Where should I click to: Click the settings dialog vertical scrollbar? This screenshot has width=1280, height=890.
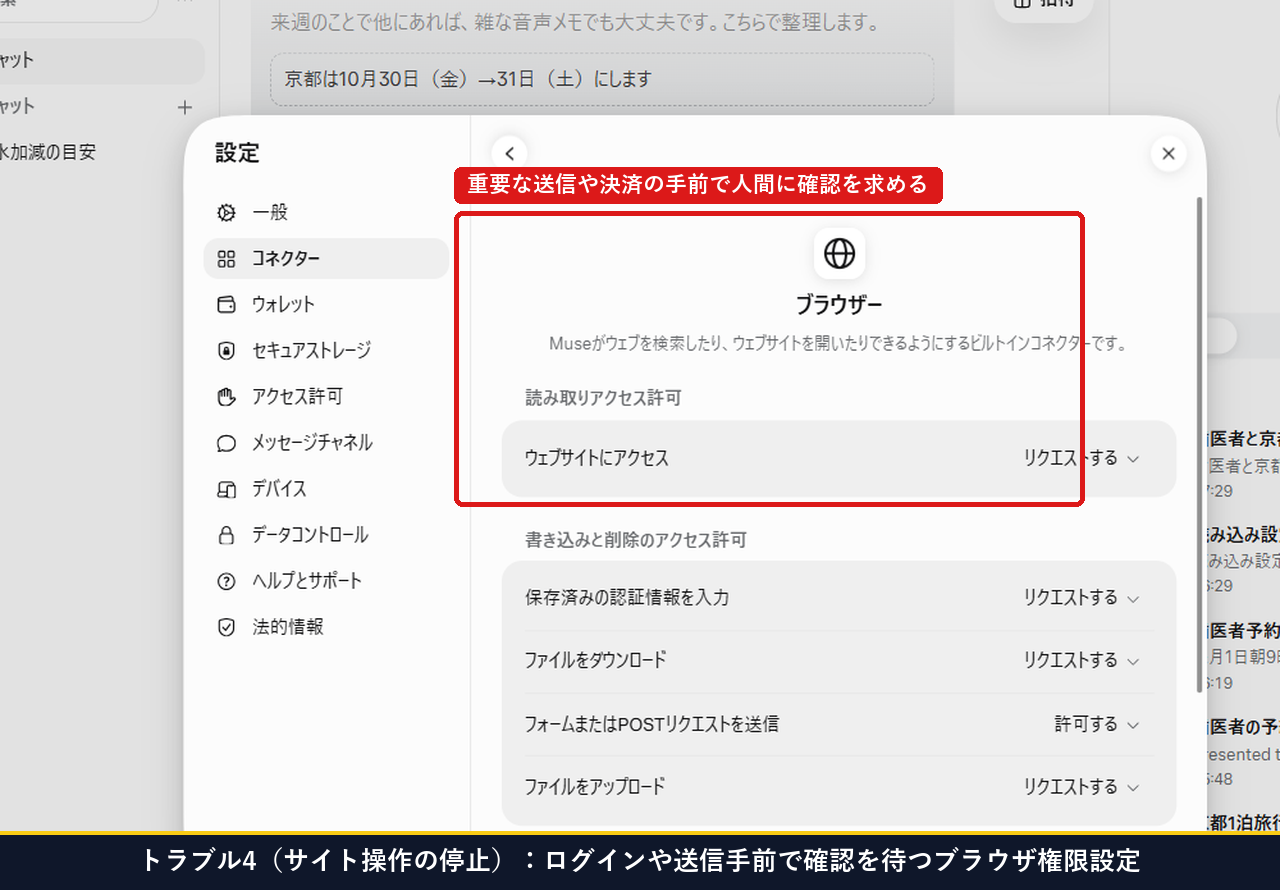tap(1200, 444)
